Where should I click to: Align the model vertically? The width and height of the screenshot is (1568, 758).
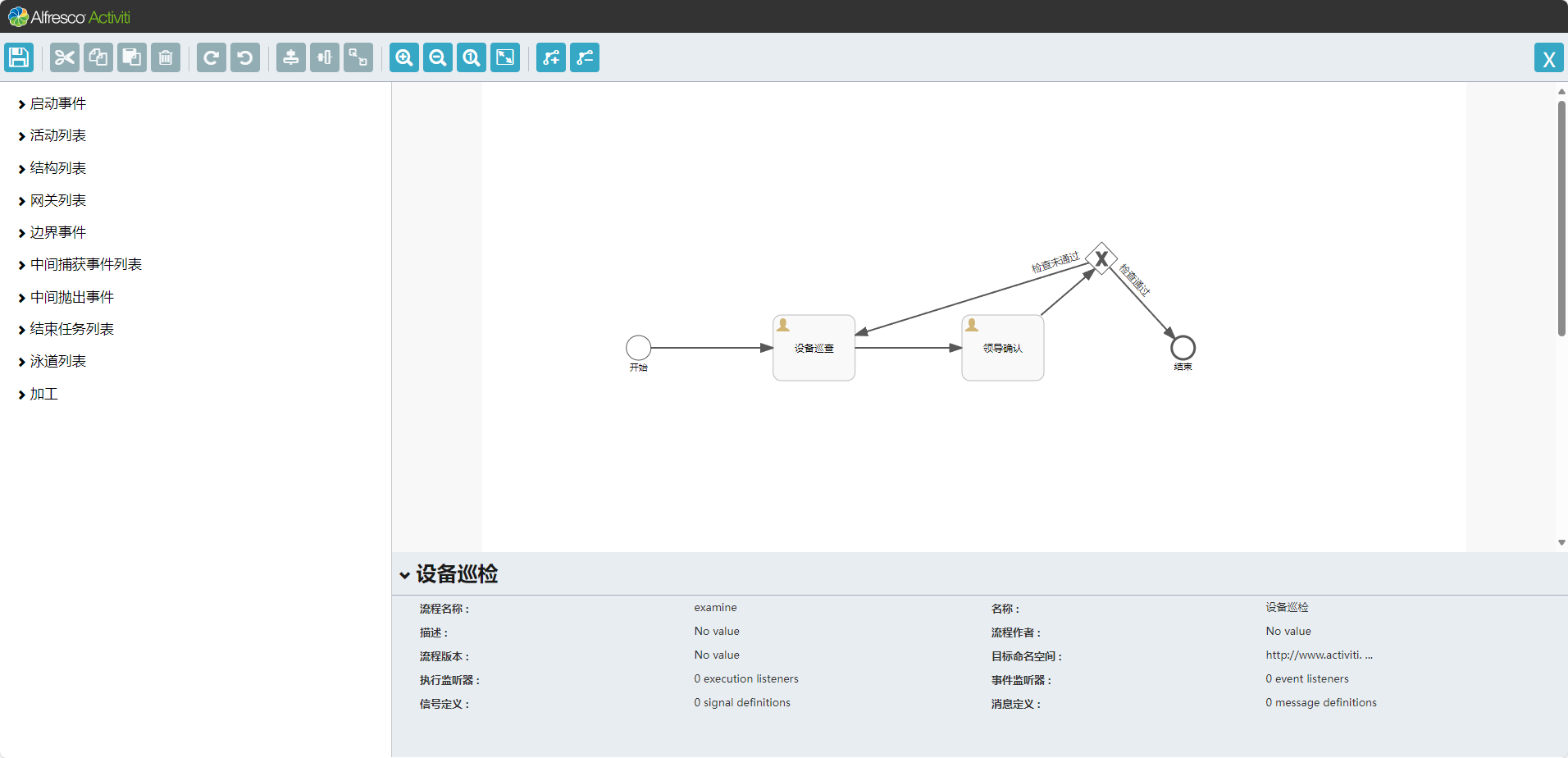point(291,57)
